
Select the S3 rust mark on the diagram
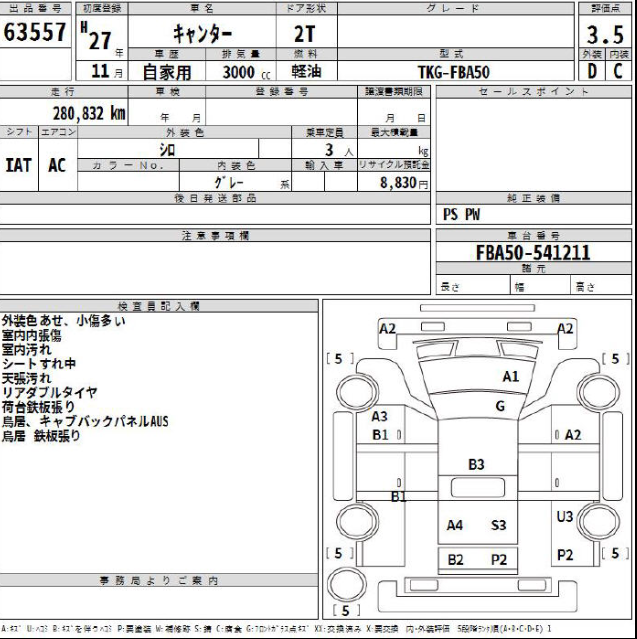click(498, 524)
